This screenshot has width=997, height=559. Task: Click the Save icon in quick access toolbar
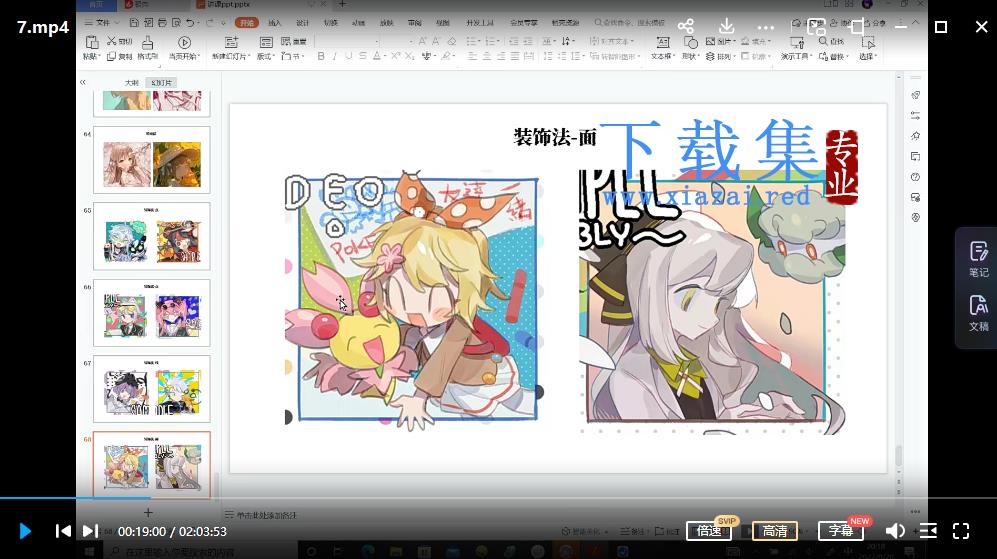click(134, 23)
